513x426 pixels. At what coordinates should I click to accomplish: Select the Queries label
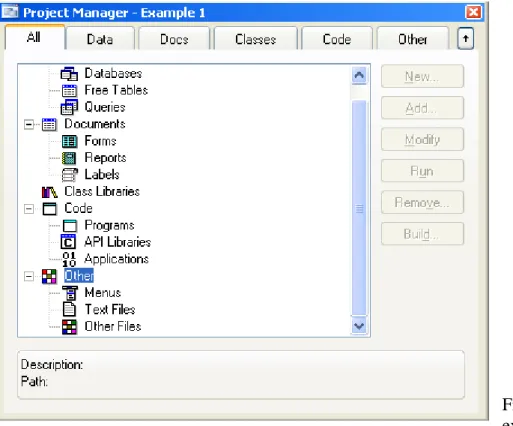point(105,107)
